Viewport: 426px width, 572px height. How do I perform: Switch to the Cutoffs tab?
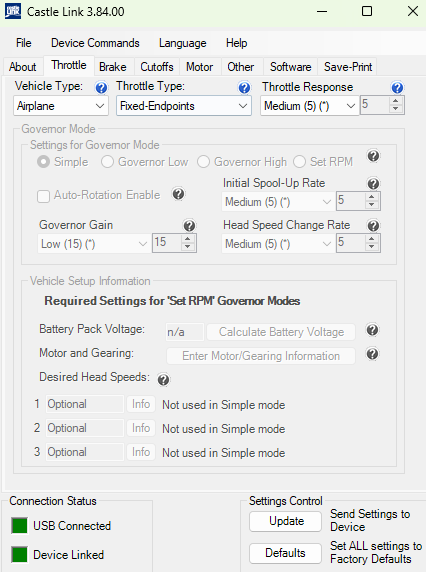pyautogui.click(x=157, y=67)
